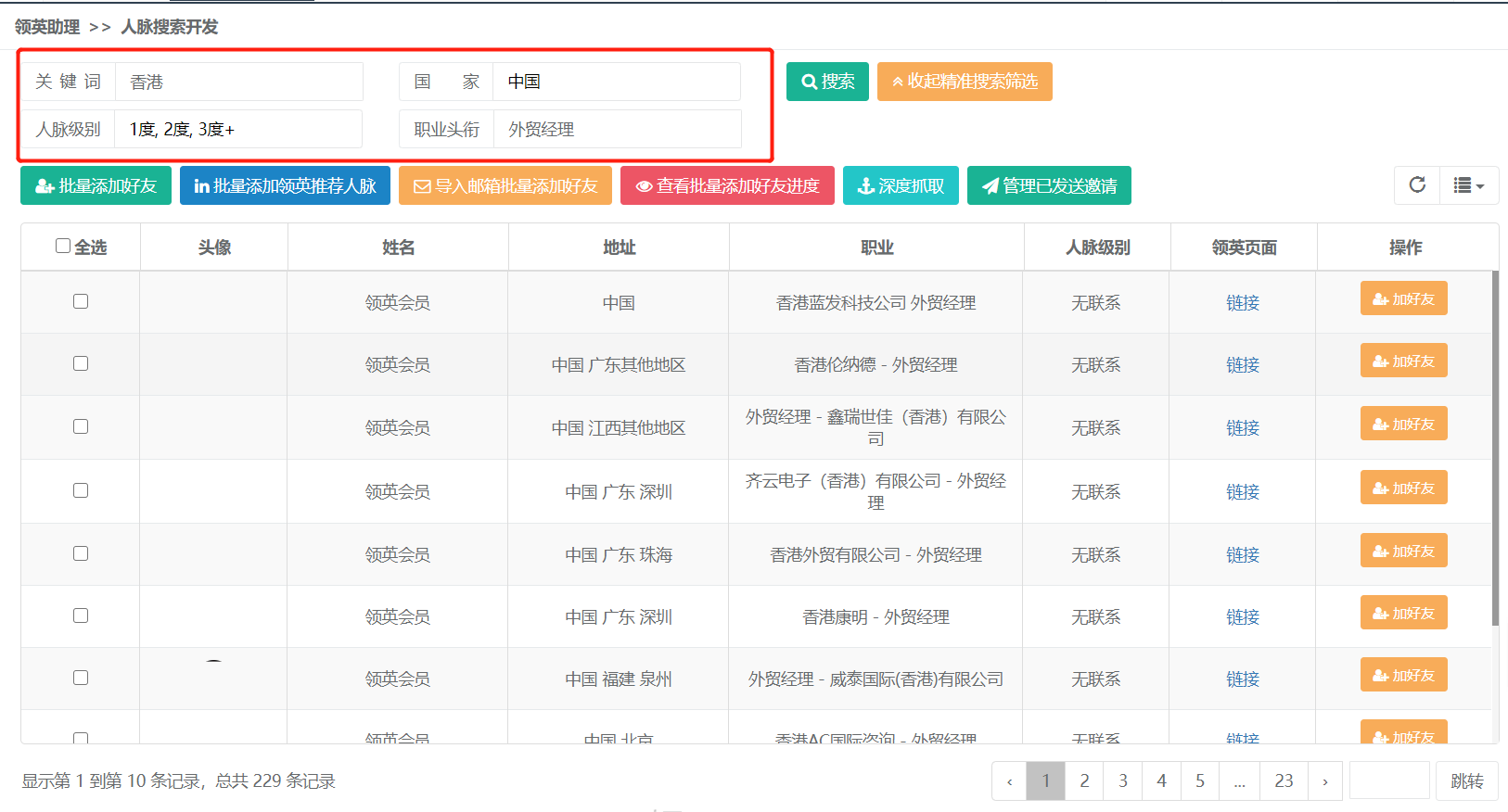Click the 国家 field showing 中国

[617, 82]
